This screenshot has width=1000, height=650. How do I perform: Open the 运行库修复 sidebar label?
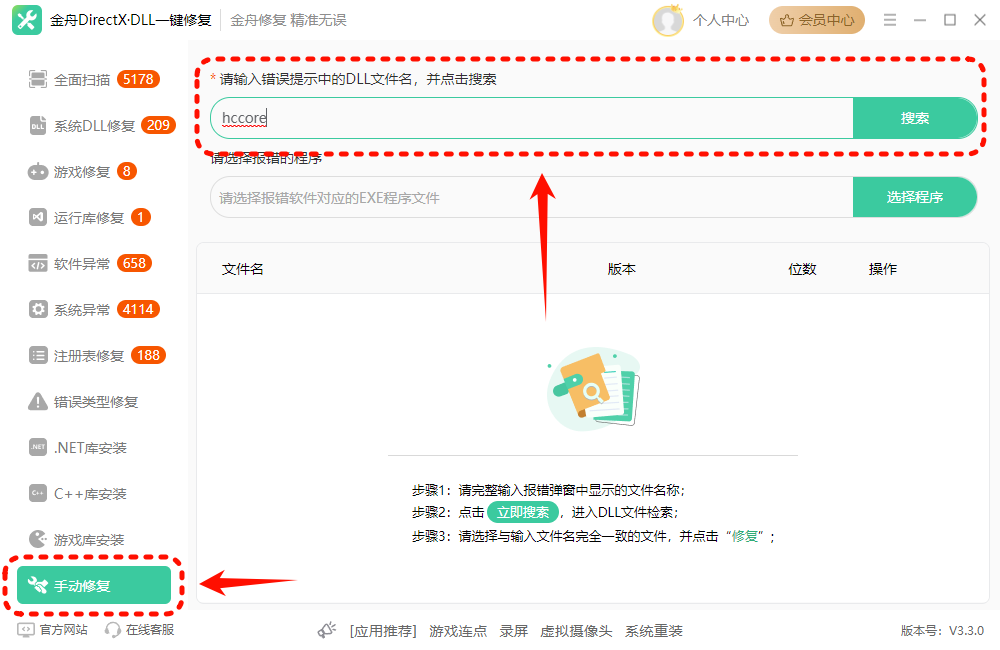tap(89, 218)
